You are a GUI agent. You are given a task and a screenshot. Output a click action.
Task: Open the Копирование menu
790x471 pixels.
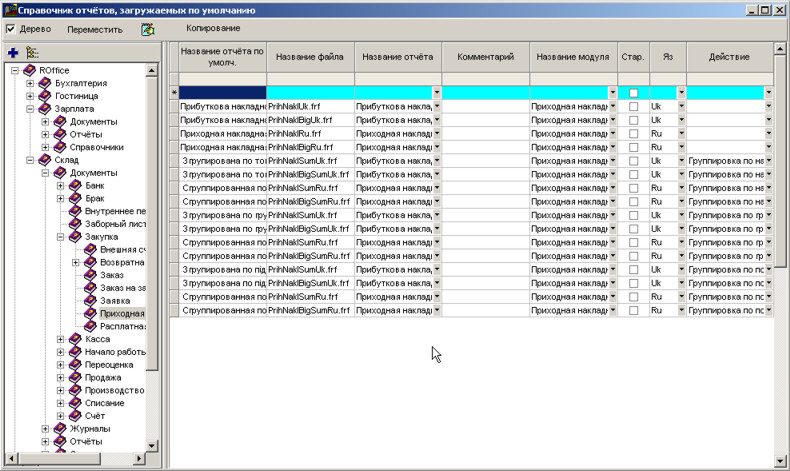pyautogui.click(x=213, y=28)
